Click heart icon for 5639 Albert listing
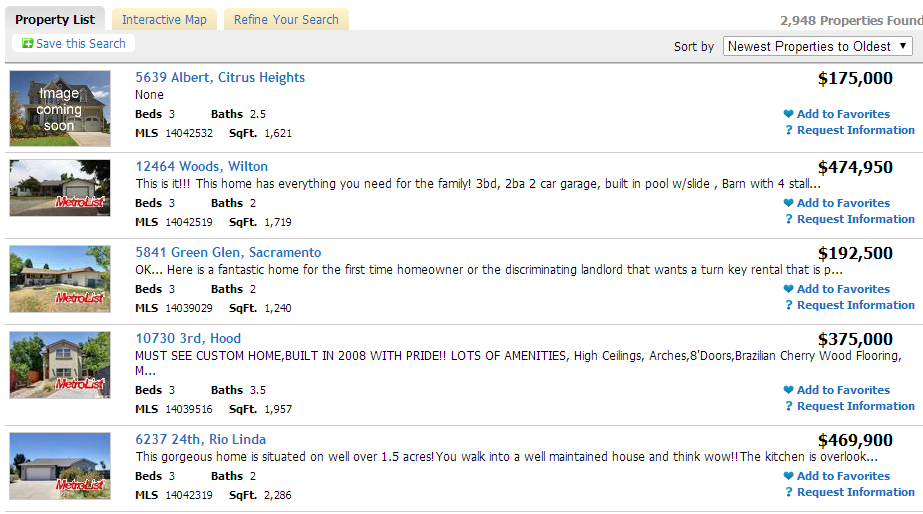 pos(788,115)
